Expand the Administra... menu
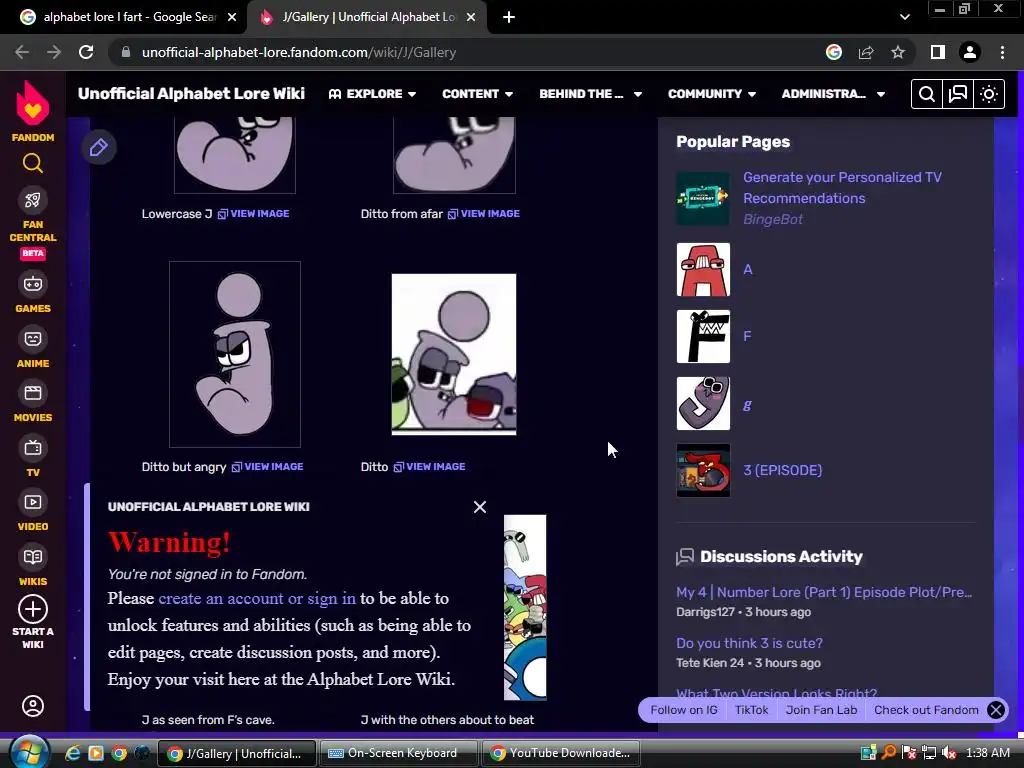The image size is (1024, 768). coord(833,94)
